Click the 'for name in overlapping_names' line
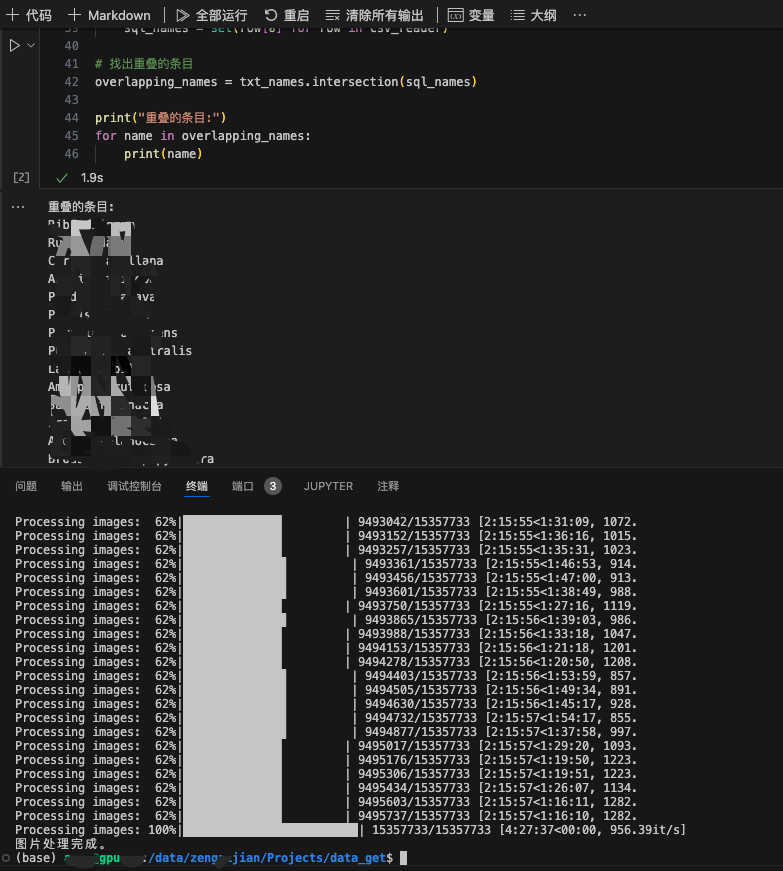 [203, 136]
